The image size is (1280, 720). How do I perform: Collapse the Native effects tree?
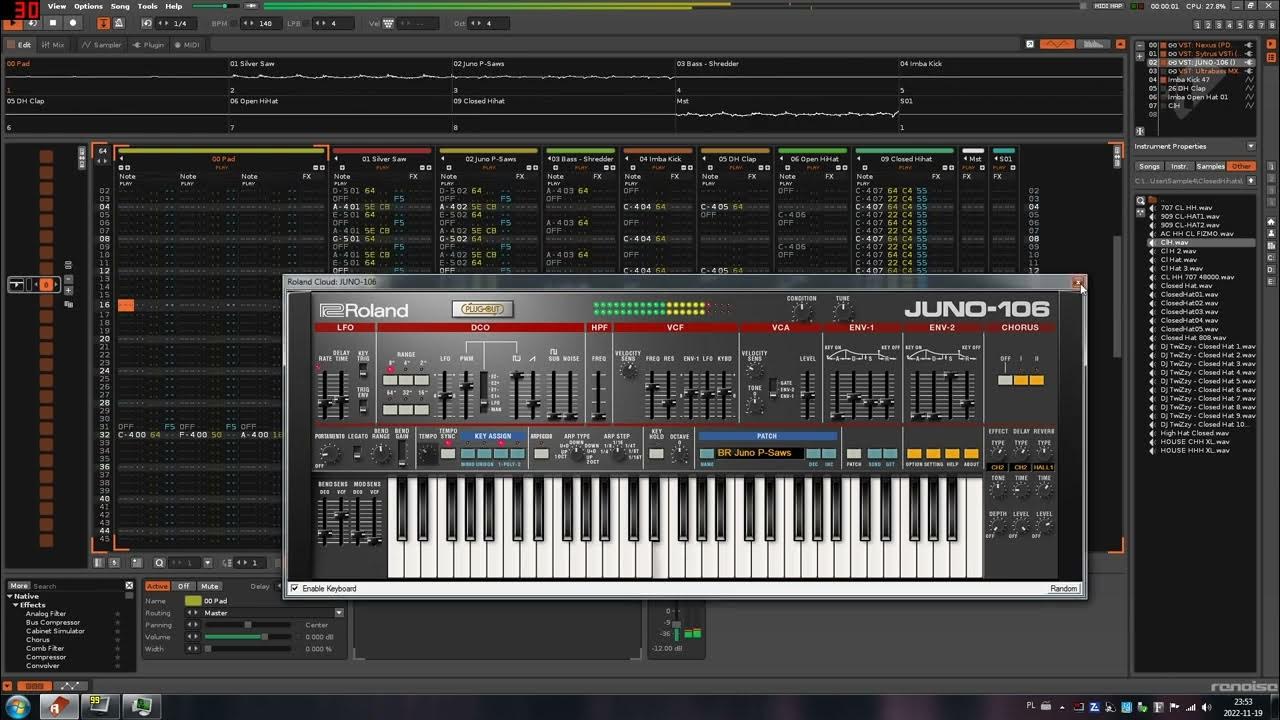point(9,596)
